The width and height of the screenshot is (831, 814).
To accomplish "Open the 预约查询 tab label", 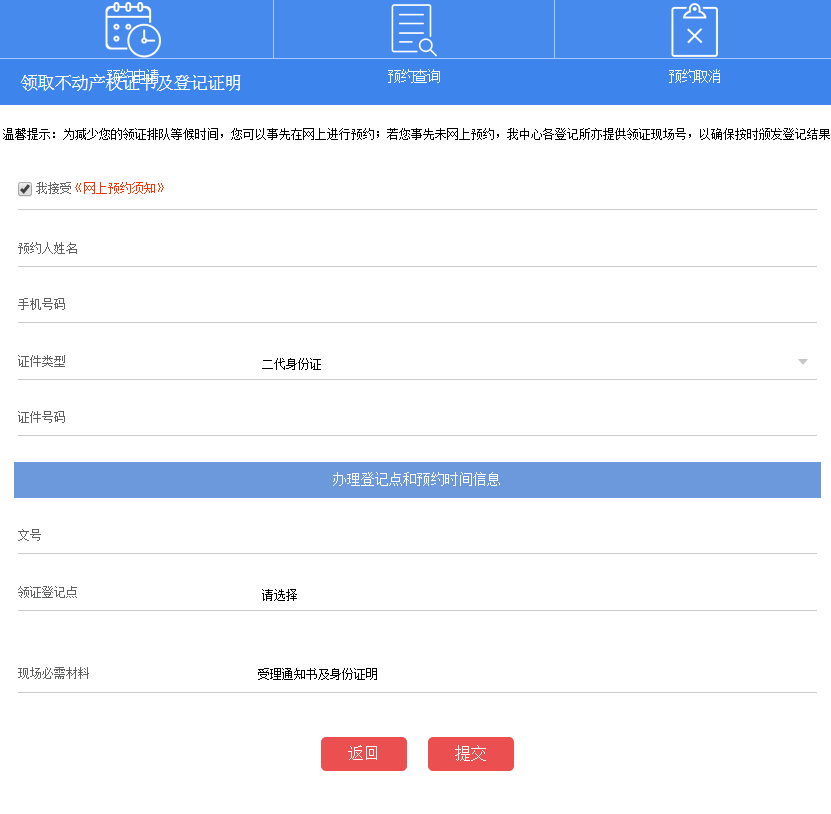I will (413, 76).
